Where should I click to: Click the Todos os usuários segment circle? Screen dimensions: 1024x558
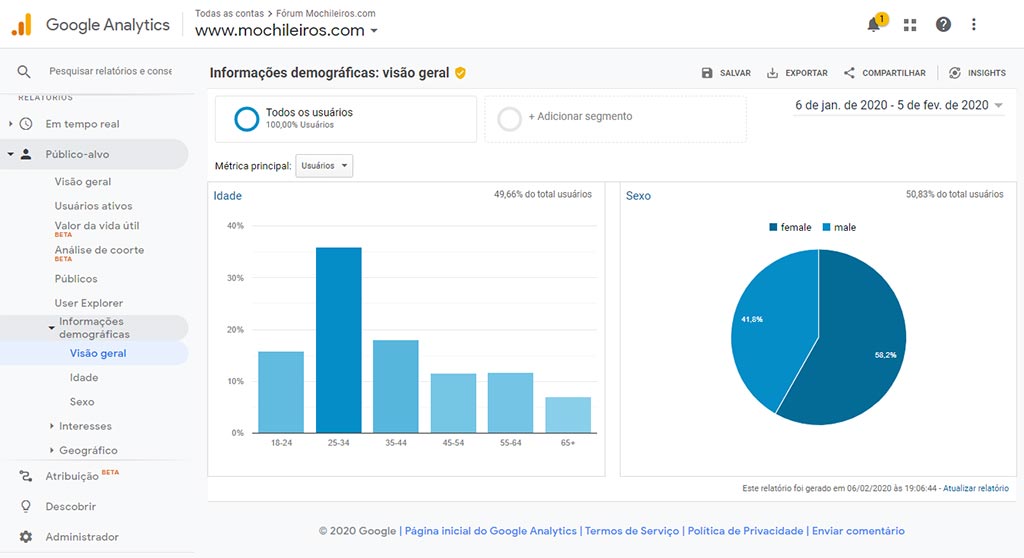coord(247,119)
